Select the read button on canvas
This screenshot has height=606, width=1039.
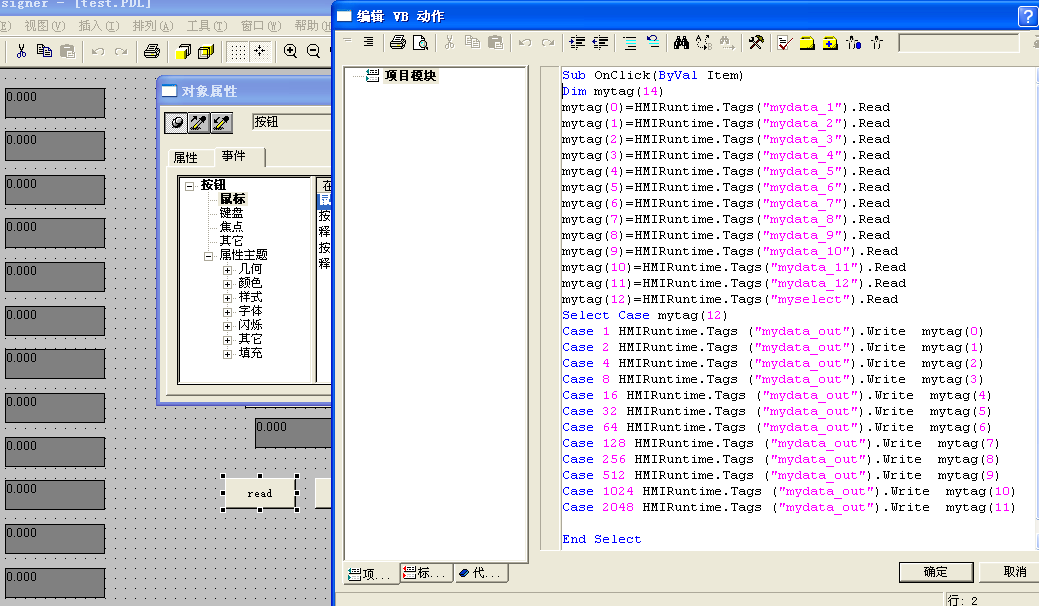pos(260,493)
